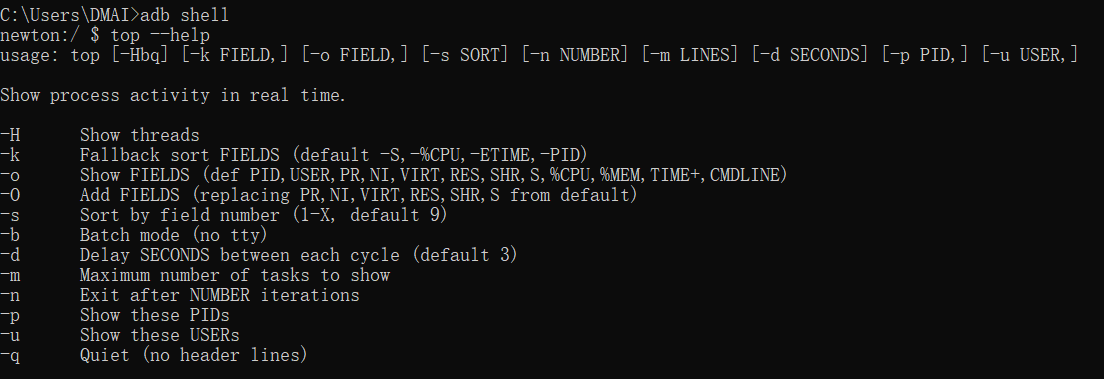Click the 'top --help' command line
Viewport: 1104px width, 379px height.
(160, 35)
